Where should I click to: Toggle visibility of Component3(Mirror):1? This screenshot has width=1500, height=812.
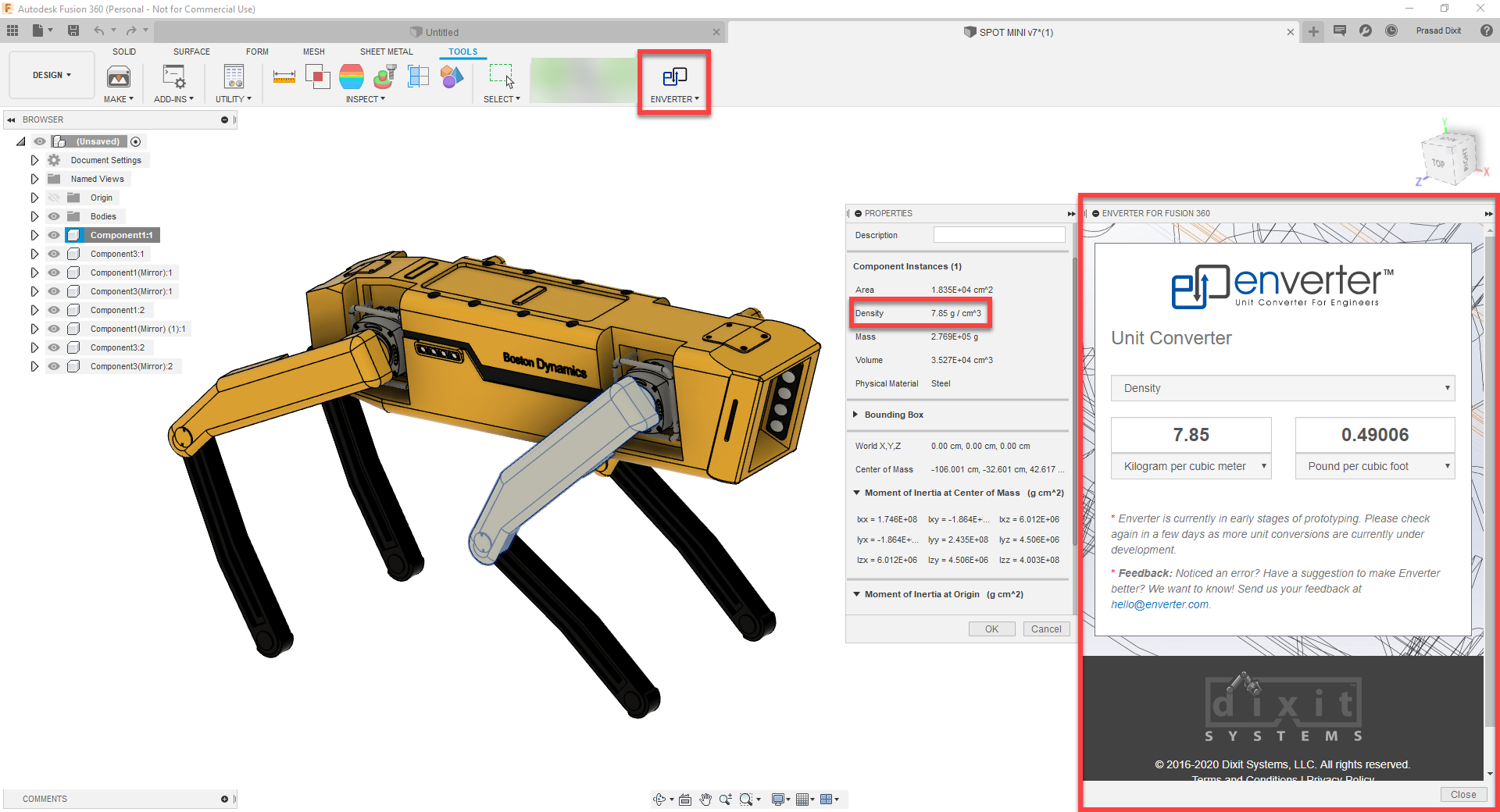54,291
